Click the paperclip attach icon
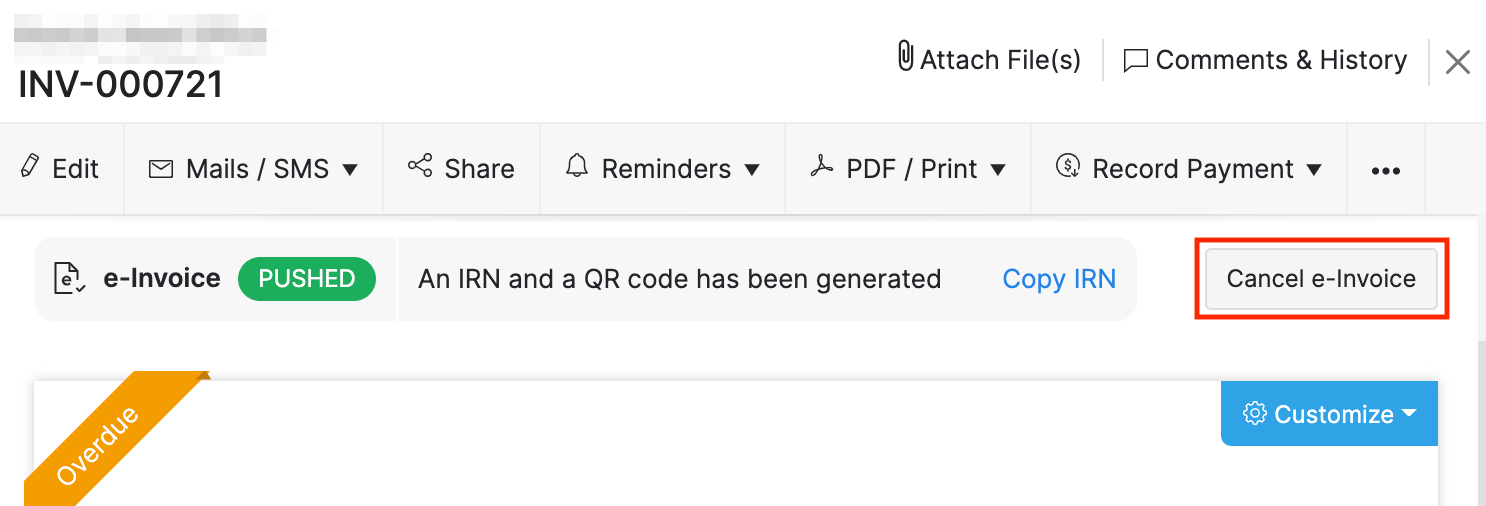 (905, 57)
